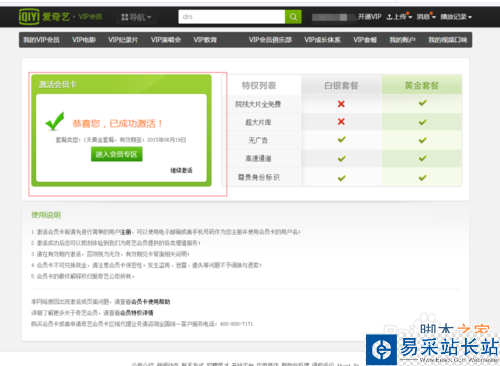Click the 激活会员卡 panel title
Image resolution: width=500 pixels, height=366 pixels.
coord(57,85)
